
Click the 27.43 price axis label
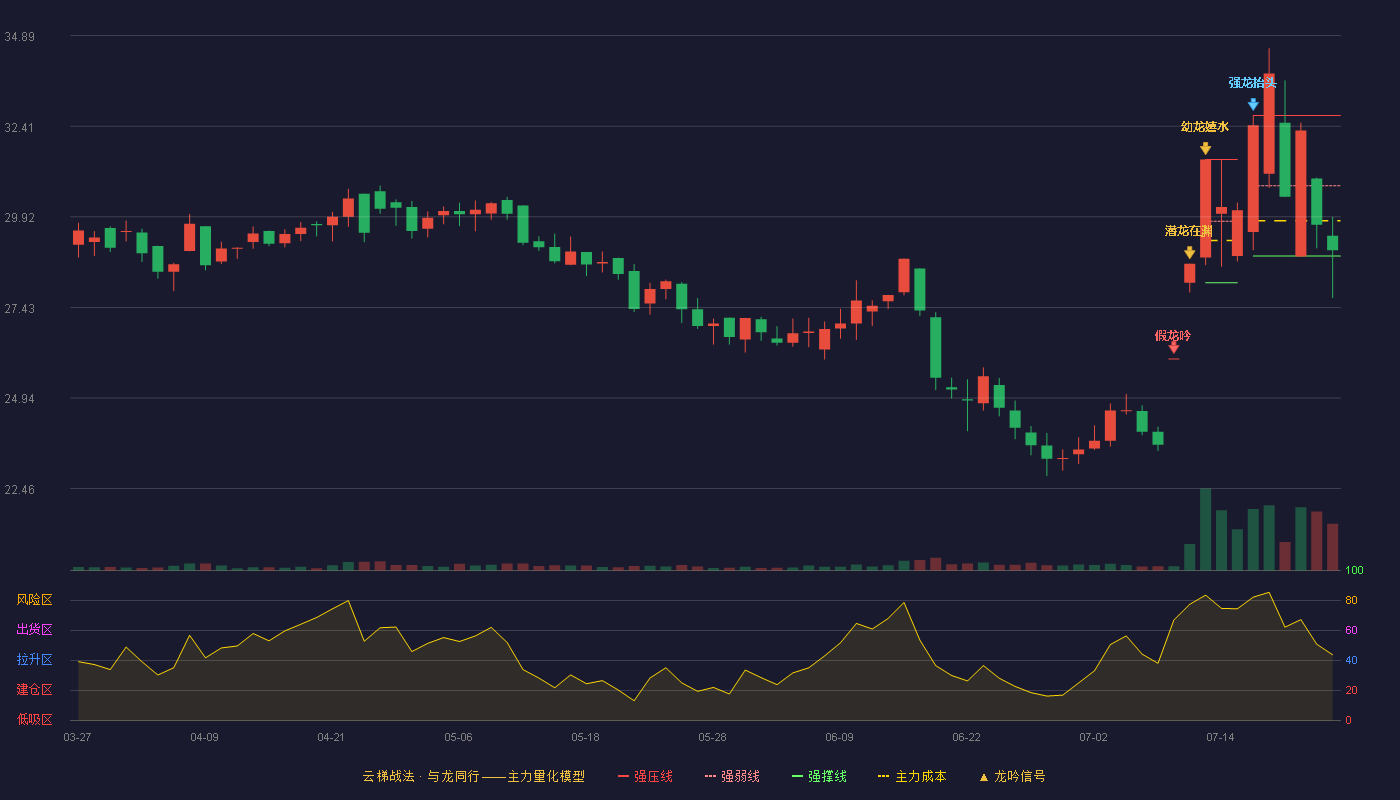(x=19, y=309)
